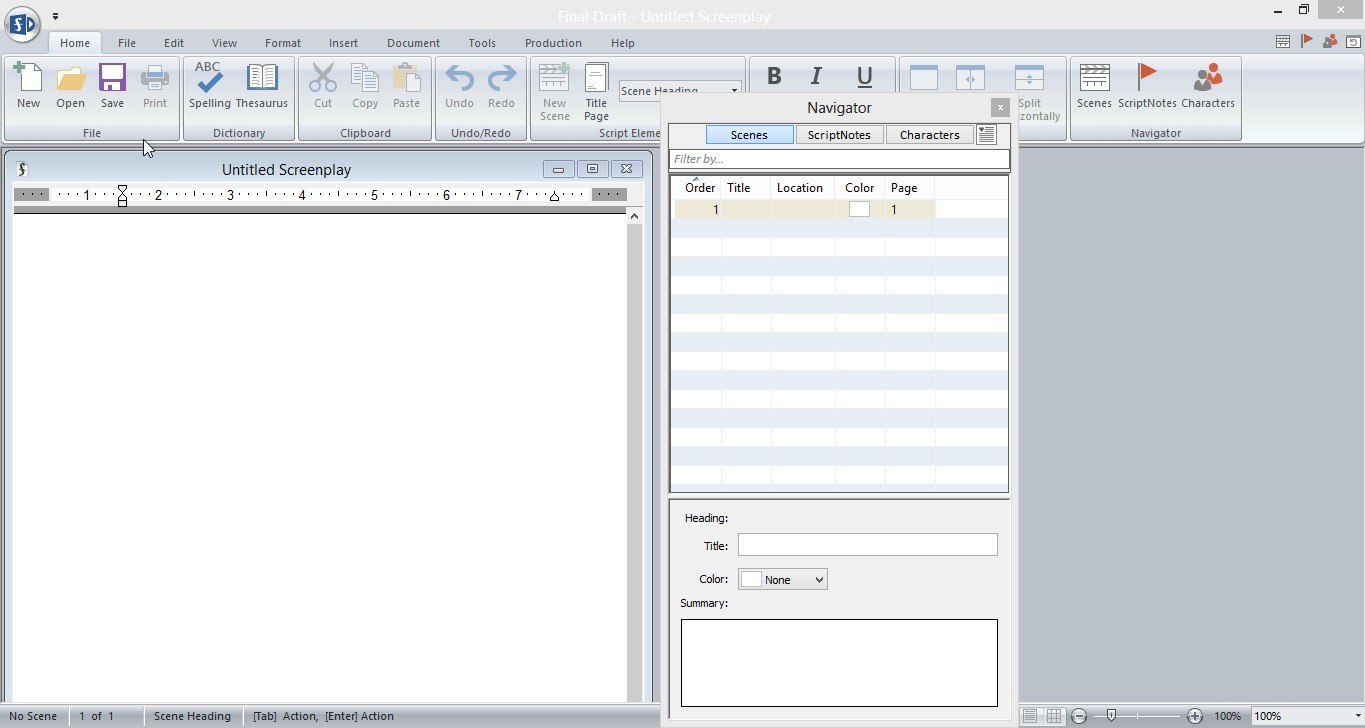The image size is (1365, 728).
Task: Click the document scroll up arrow
Action: [x=634, y=215]
